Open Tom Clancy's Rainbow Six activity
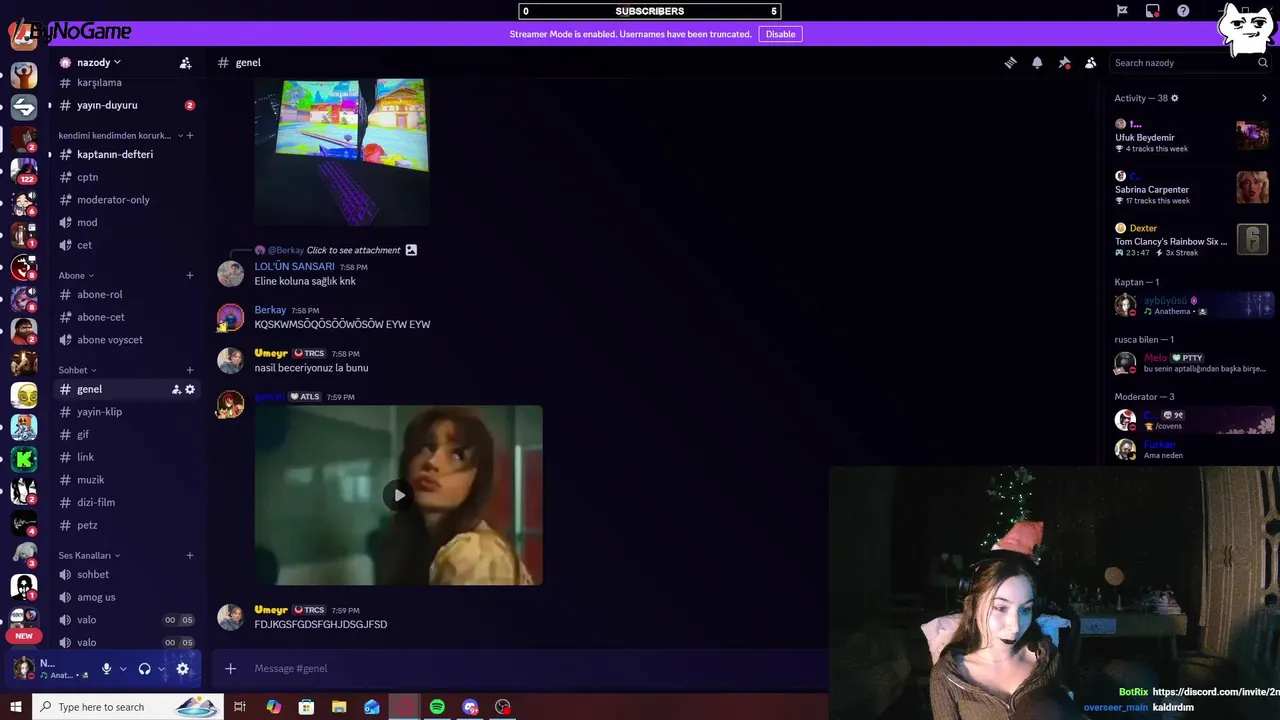Image resolution: width=1280 pixels, height=720 pixels. pos(1192,240)
